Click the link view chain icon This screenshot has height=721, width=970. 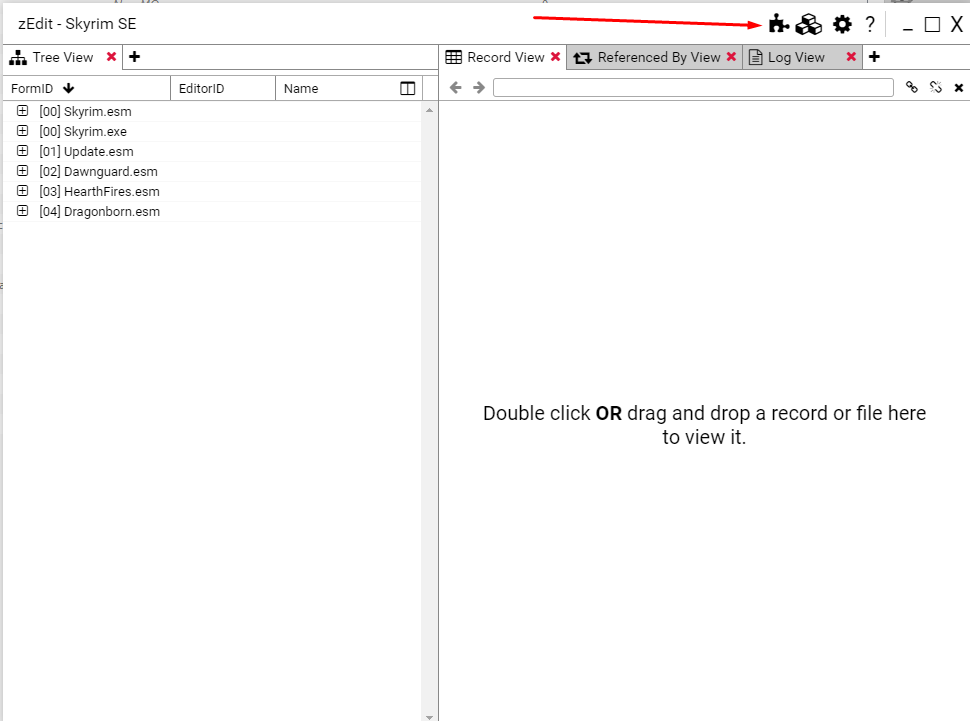point(911,88)
